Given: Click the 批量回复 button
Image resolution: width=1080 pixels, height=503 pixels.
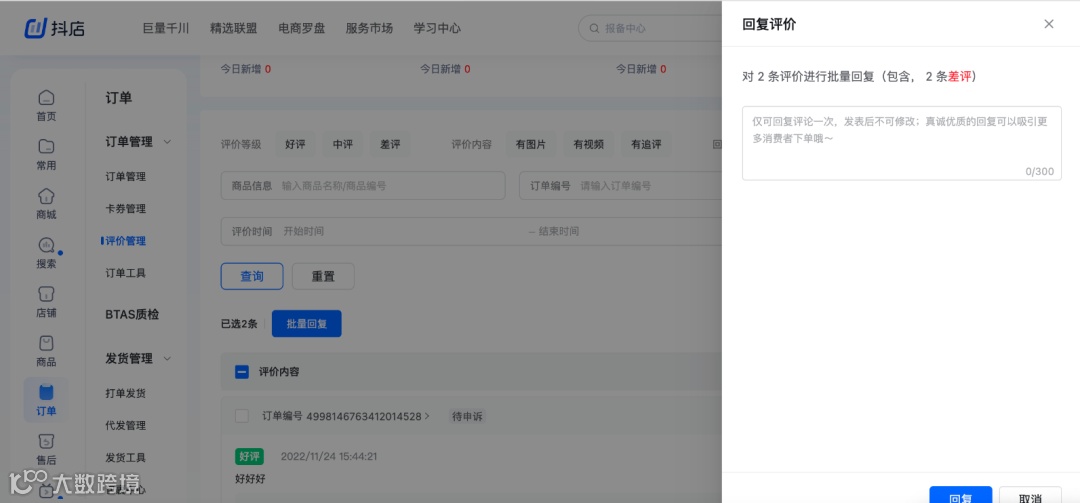Looking at the screenshot, I should click(307, 324).
